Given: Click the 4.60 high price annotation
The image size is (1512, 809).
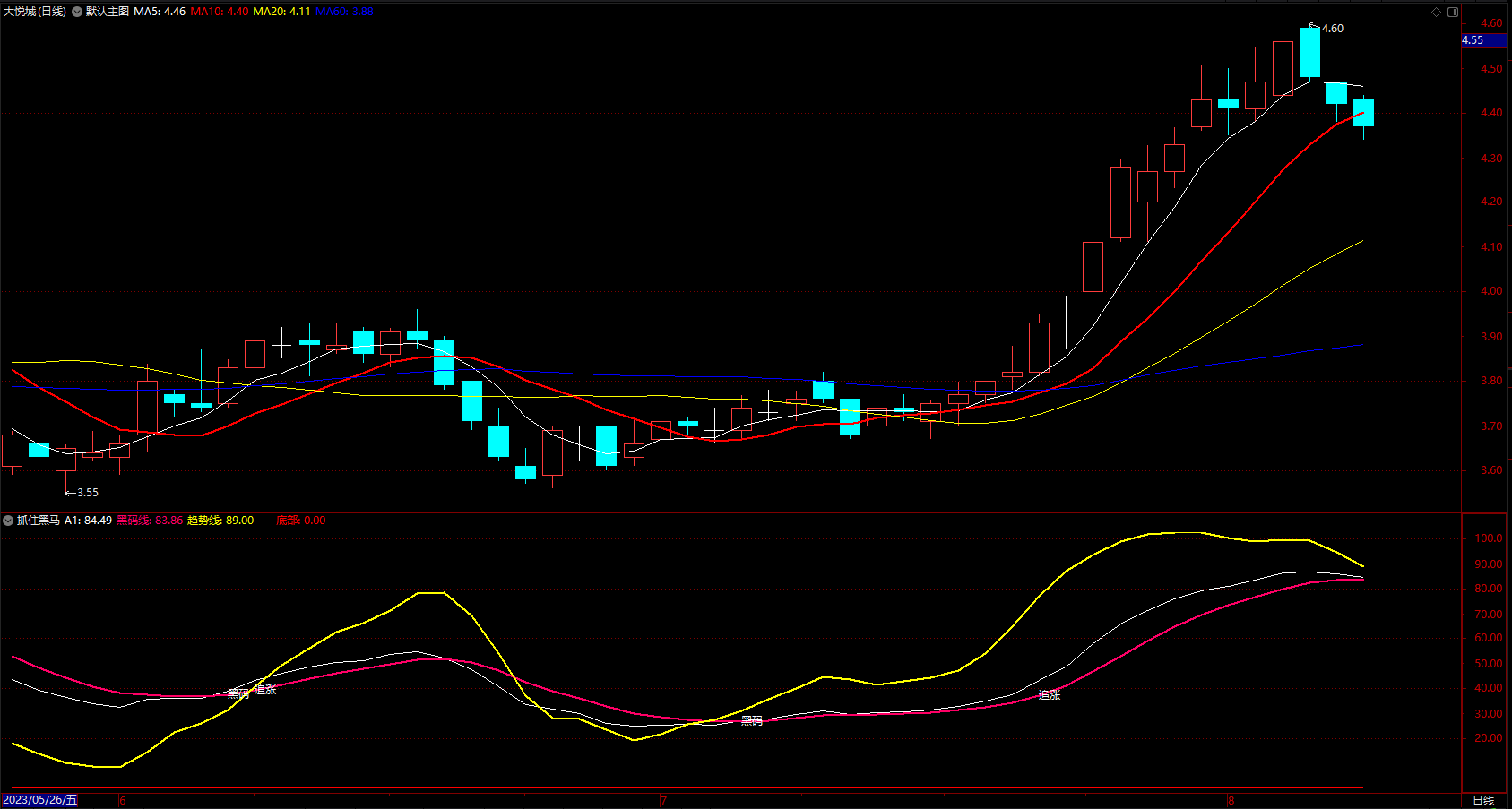Looking at the screenshot, I should coord(1333,29).
